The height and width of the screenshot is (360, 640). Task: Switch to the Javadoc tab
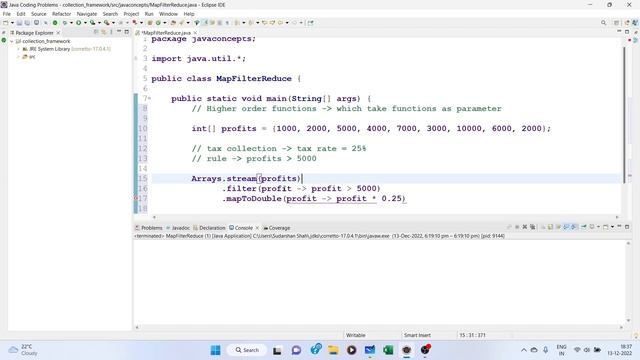[x=178, y=228]
